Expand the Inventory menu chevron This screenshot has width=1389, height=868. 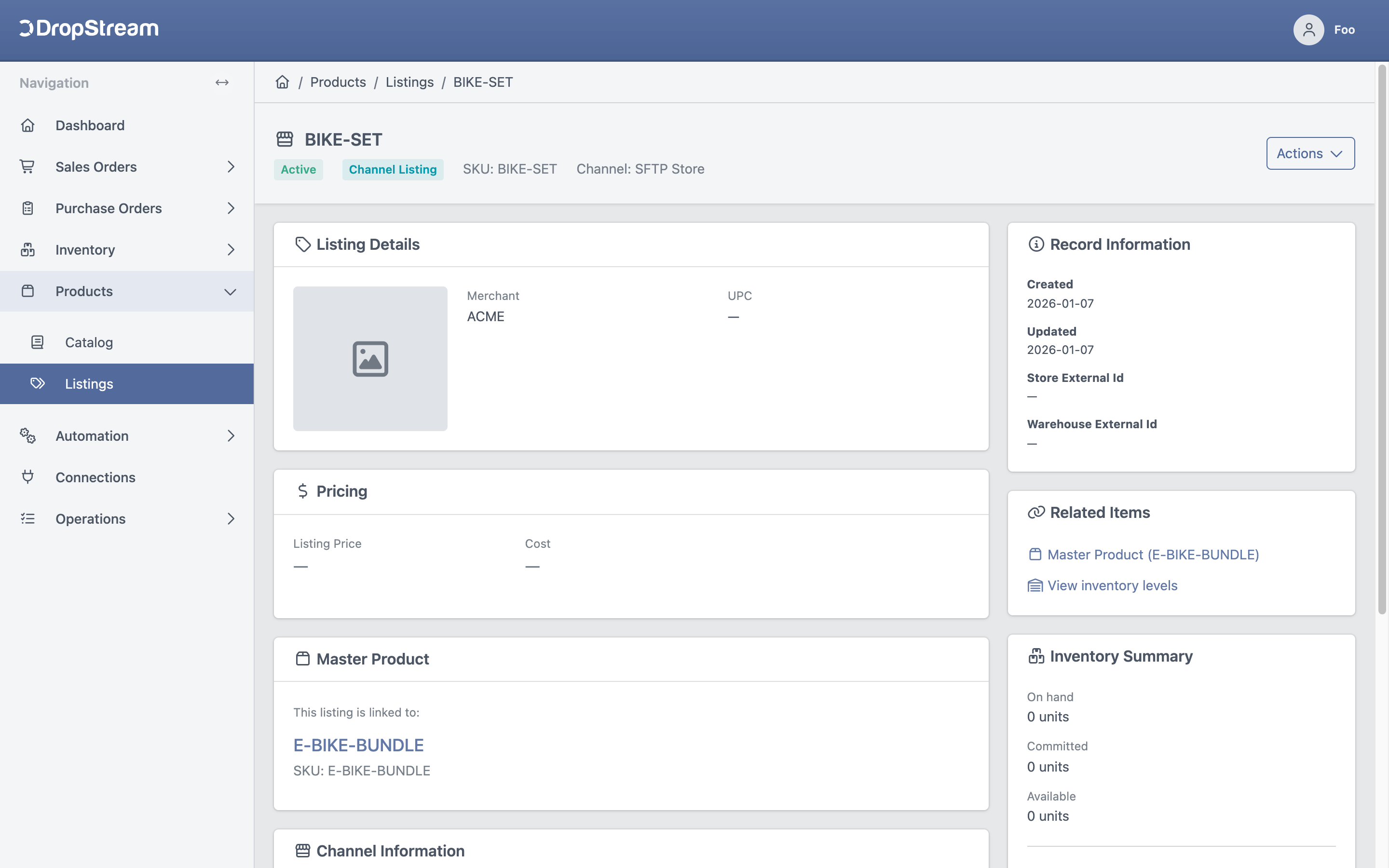click(231, 250)
